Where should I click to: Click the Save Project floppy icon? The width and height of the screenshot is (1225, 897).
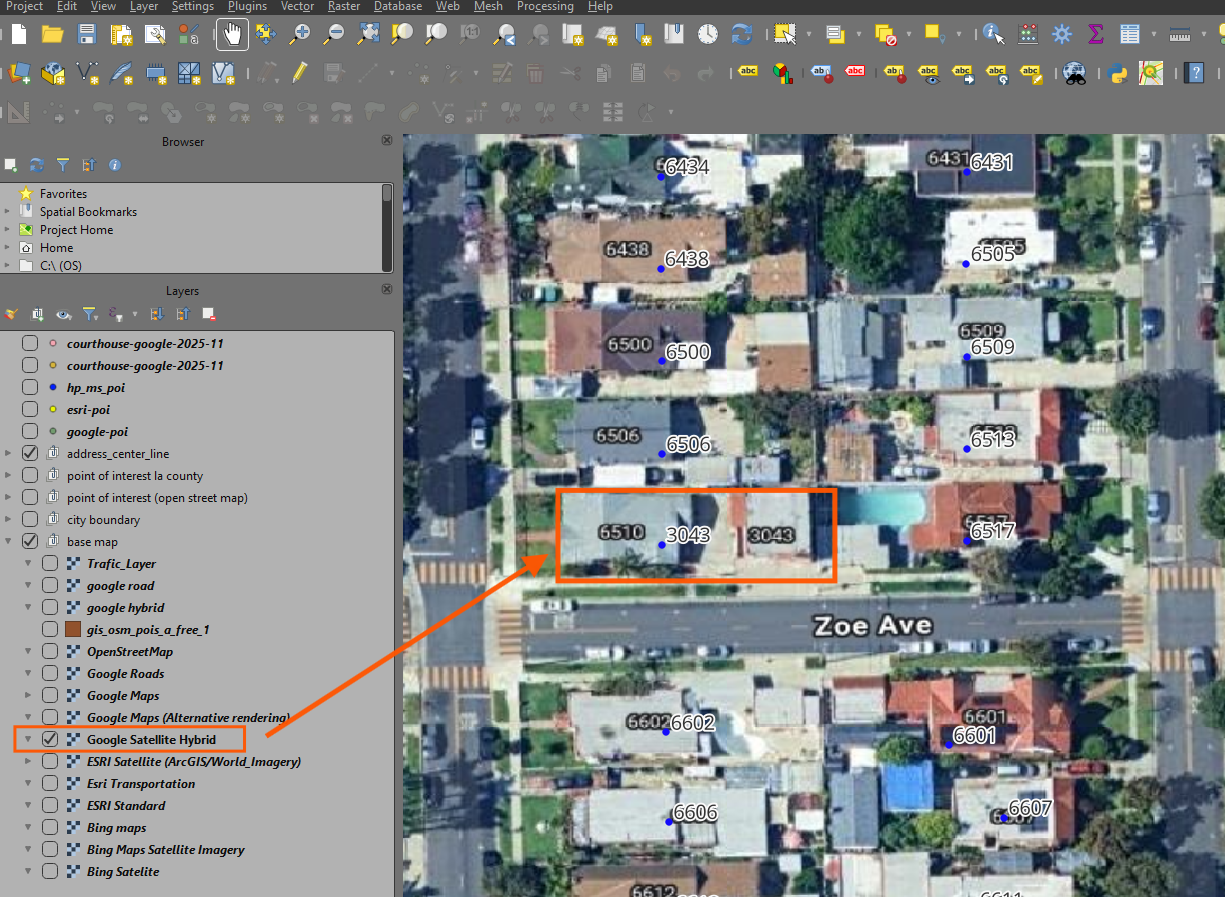[x=87, y=35]
